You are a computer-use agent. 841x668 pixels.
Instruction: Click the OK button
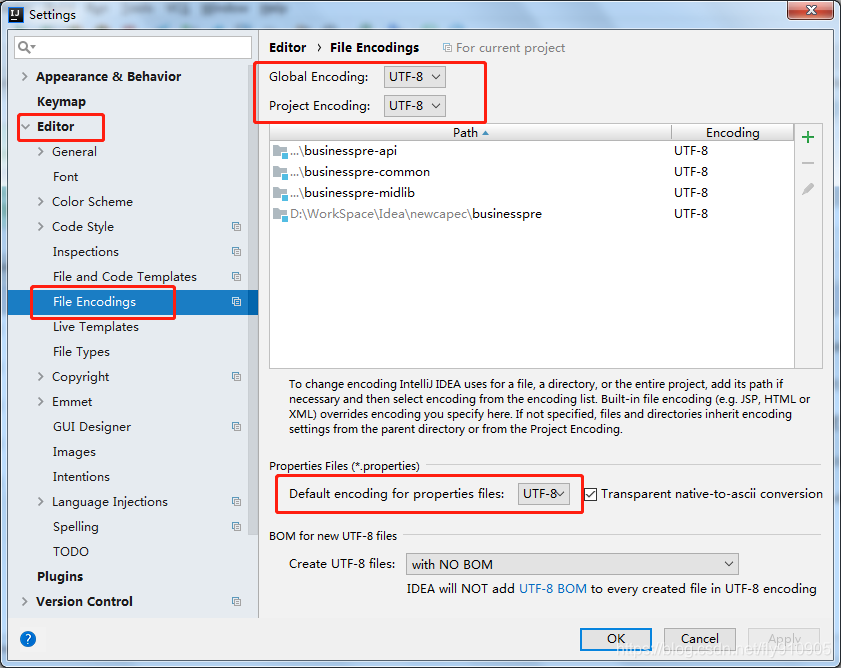tap(616, 638)
